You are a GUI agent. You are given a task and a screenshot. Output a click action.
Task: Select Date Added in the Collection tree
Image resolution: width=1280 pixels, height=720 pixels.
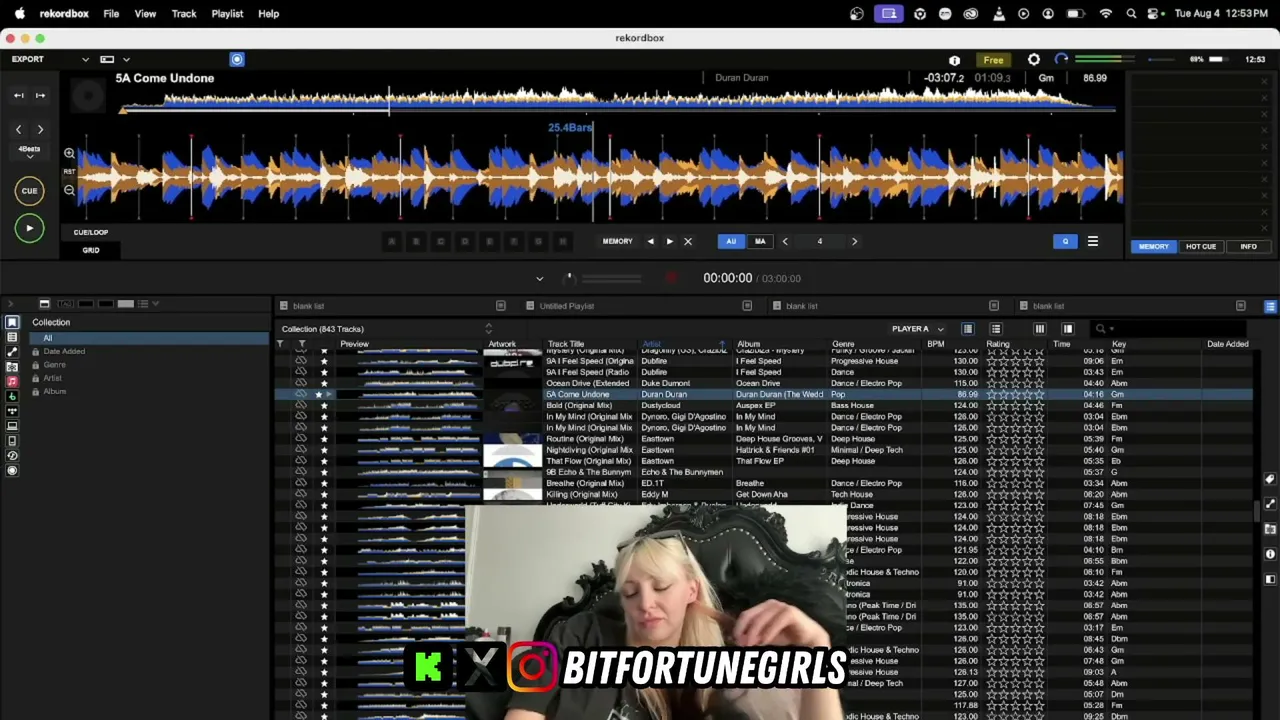(x=64, y=351)
